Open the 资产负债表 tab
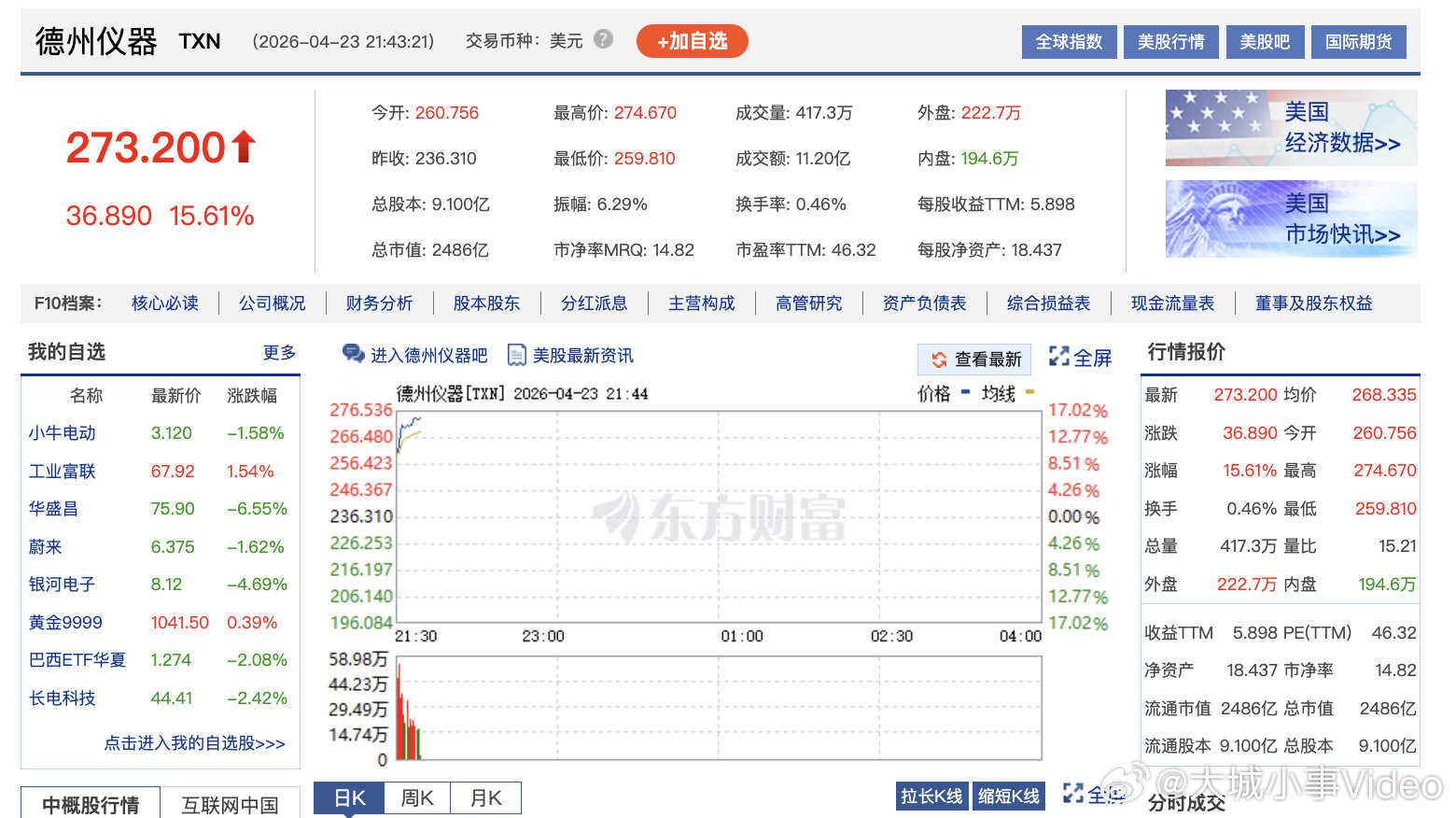 click(925, 303)
